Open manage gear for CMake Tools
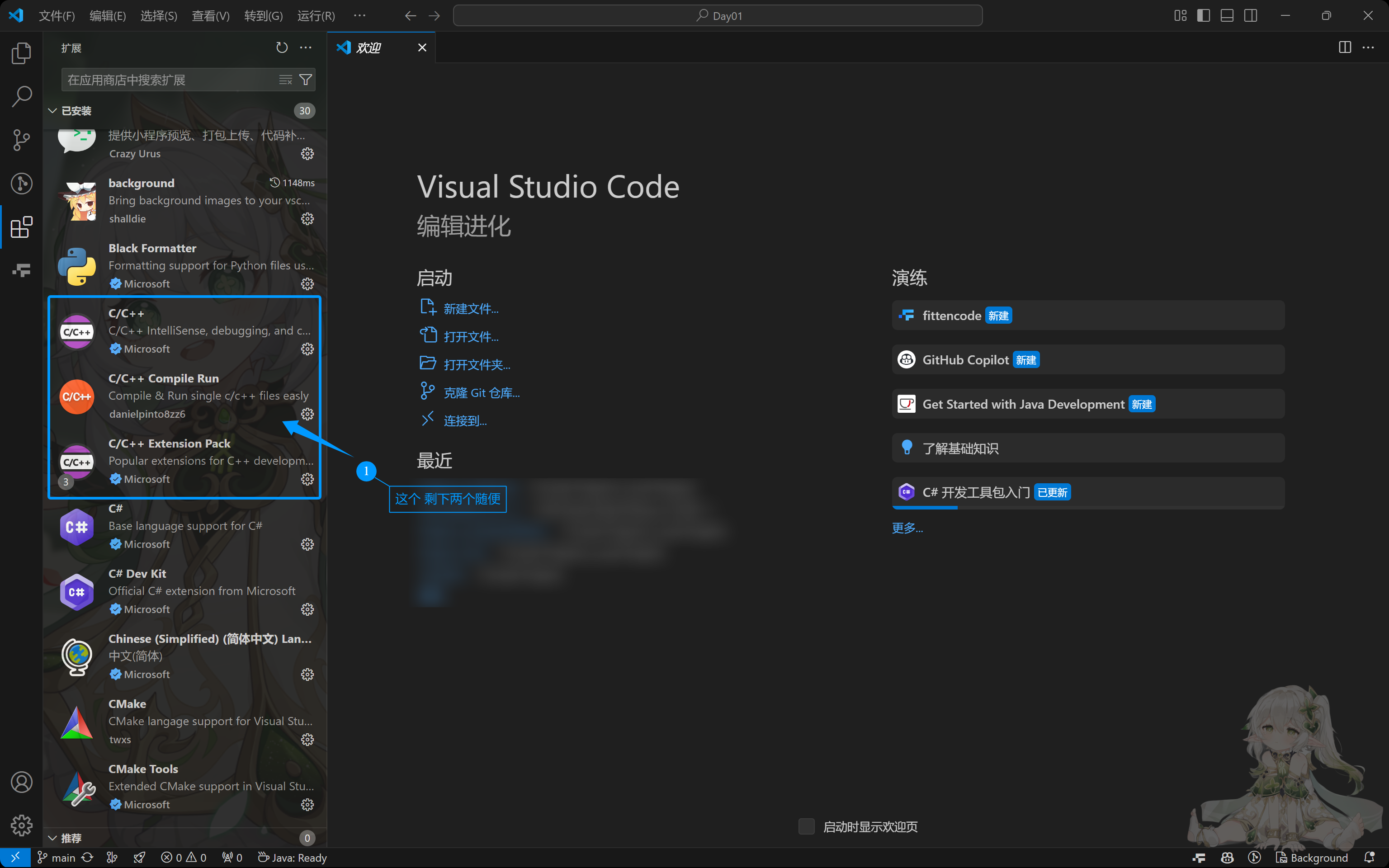The image size is (1389, 868). pyautogui.click(x=307, y=804)
